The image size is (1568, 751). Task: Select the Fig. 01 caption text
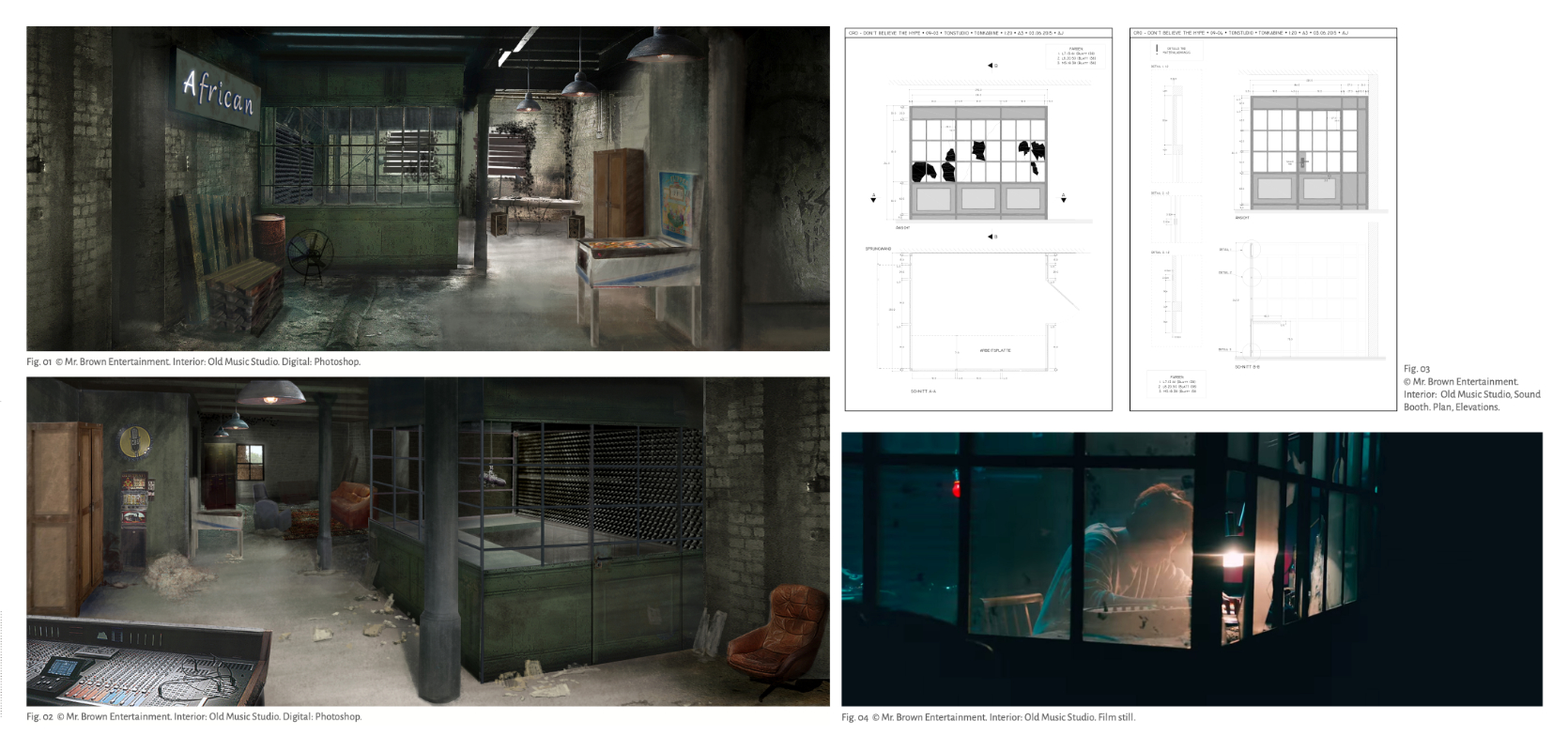click(x=192, y=361)
